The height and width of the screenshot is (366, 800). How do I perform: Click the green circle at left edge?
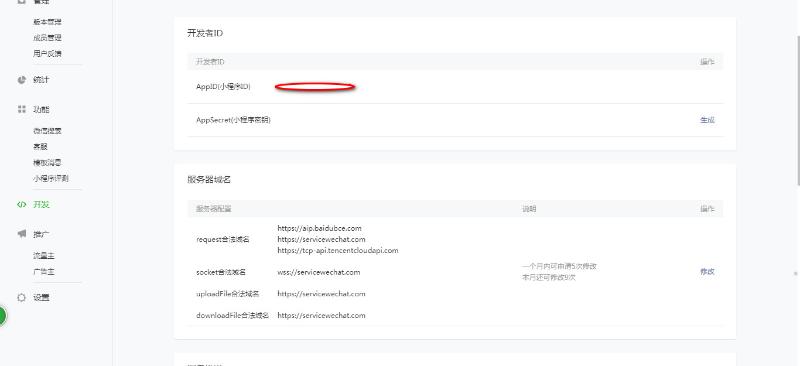(2, 316)
